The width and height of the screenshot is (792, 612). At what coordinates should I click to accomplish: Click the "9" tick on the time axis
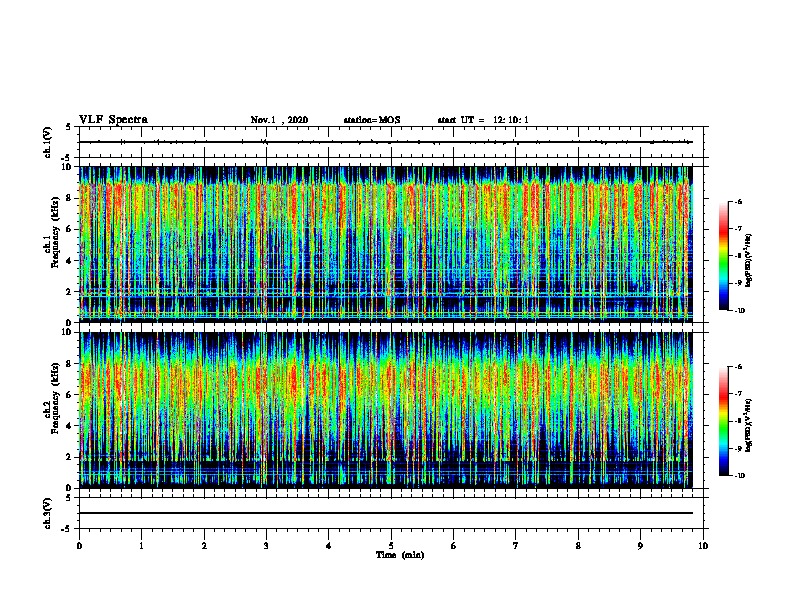(x=640, y=546)
